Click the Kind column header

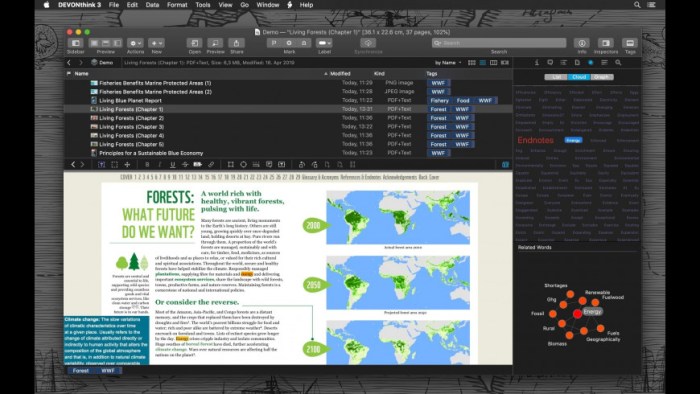[x=379, y=74]
